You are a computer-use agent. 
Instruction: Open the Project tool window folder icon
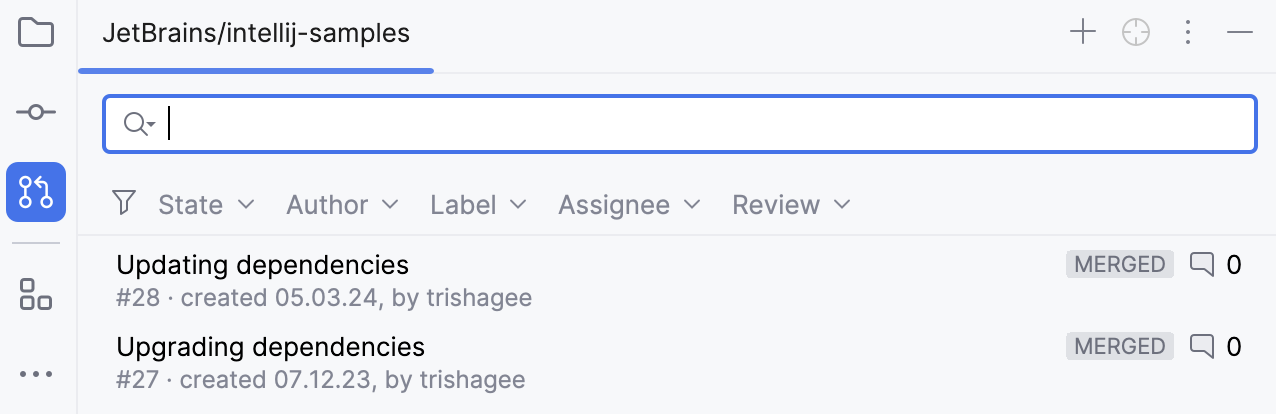[x=36, y=33]
